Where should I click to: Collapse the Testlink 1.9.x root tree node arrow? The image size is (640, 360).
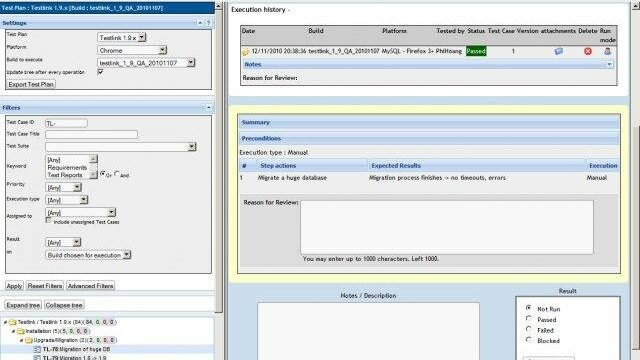tap(5, 322)
